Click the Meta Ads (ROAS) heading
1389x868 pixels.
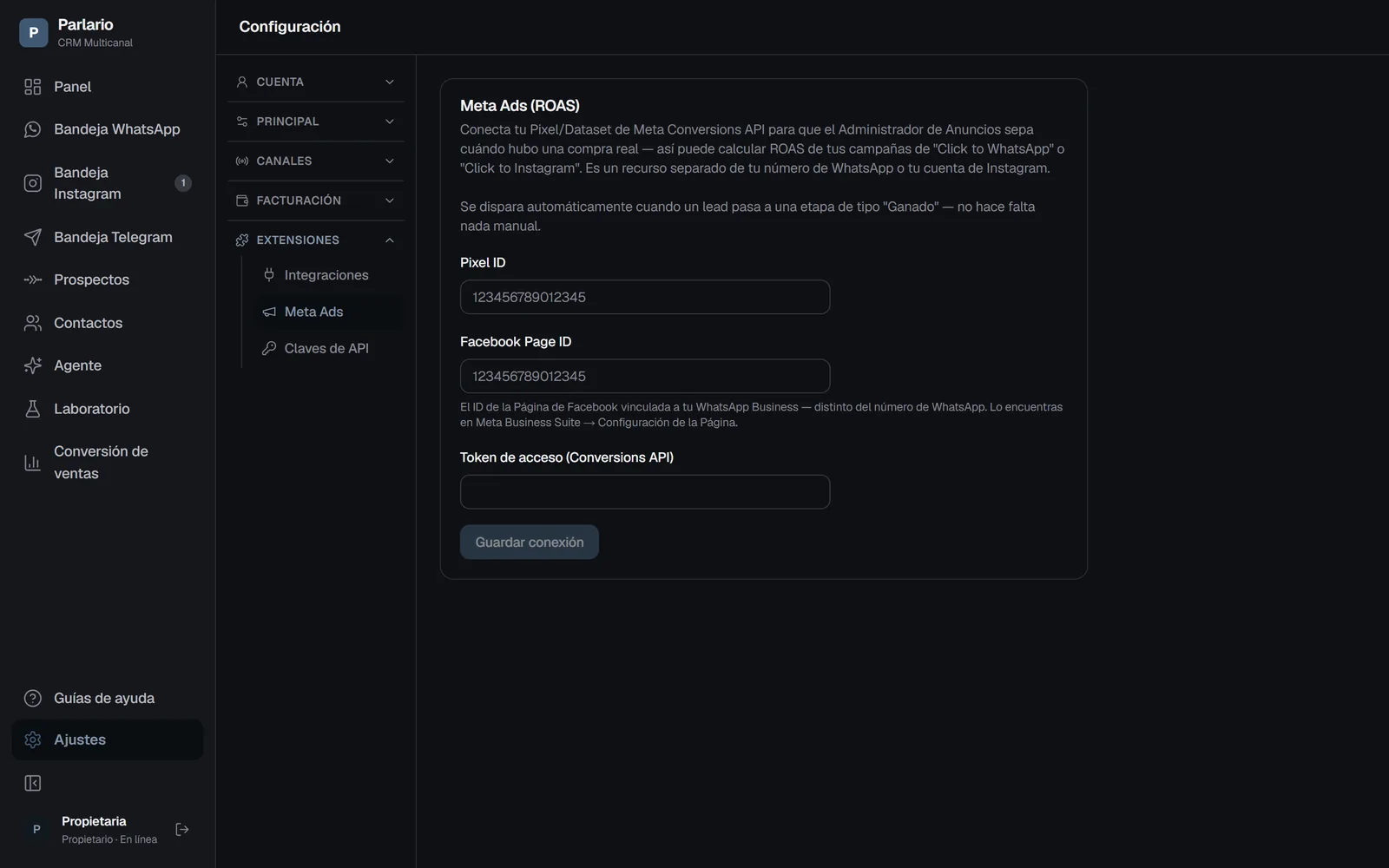click(520, 106)
